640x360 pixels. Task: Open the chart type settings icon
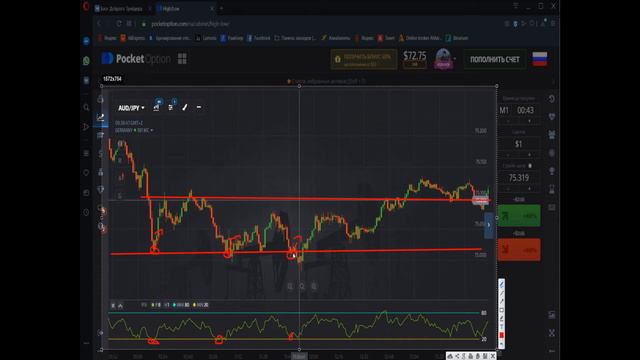point(156,107)
